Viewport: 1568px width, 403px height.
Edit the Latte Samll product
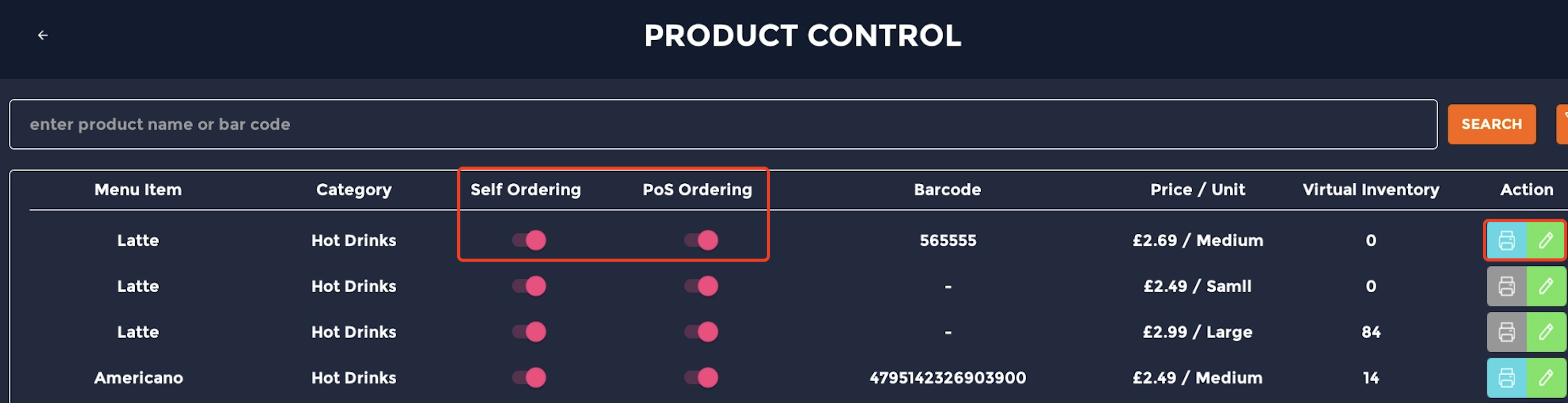[1546, 286]
